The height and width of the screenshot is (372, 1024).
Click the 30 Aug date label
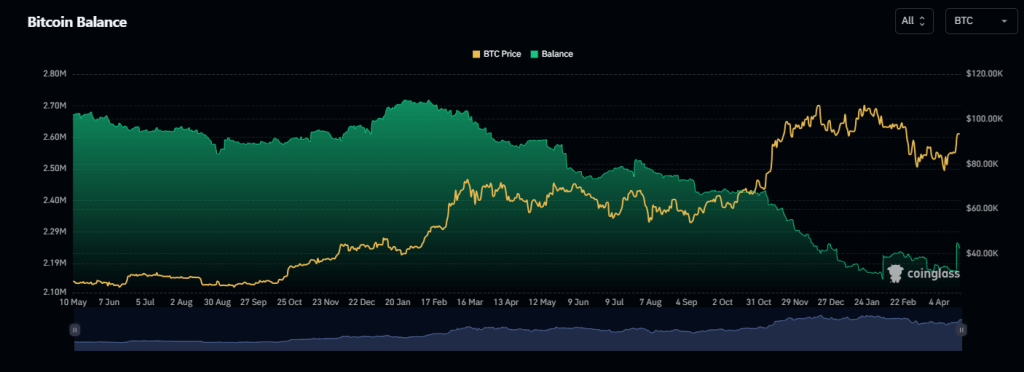pyautogui.click(x=217, y=303)
